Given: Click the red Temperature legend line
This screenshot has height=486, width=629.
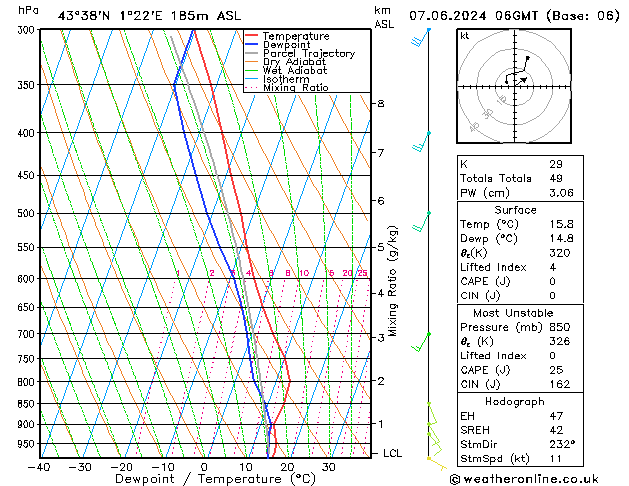Looking at the screenshot, I should (x=253, y=36).
